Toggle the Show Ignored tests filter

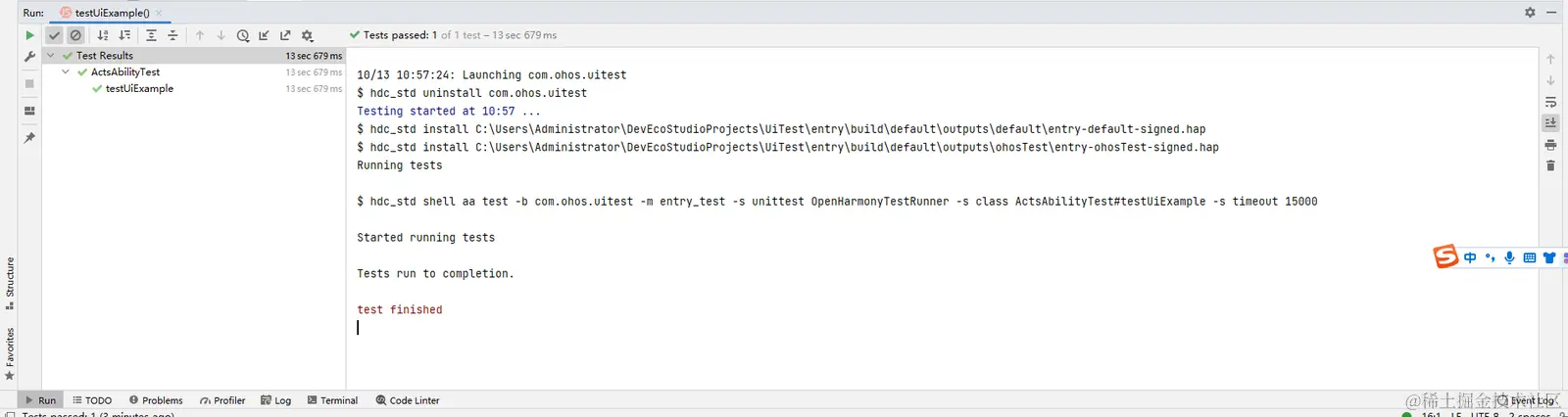point(75,35)
